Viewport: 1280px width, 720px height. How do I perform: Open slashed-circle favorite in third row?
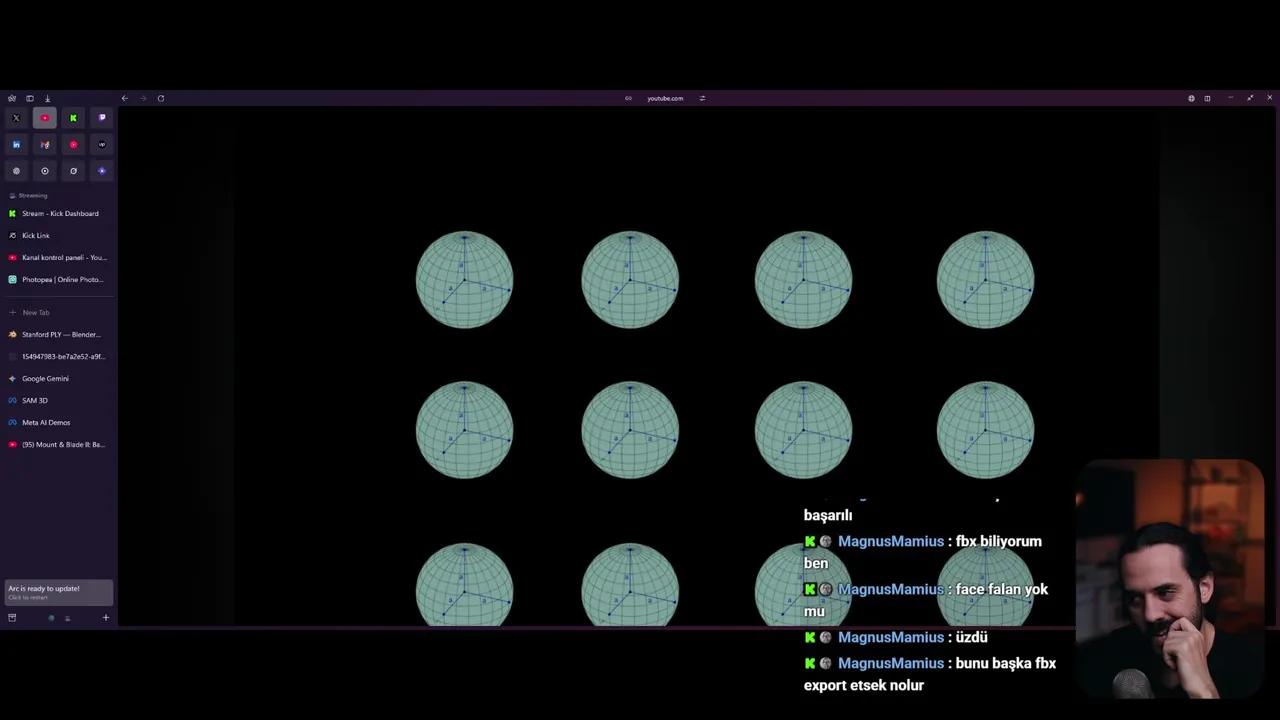pyautogui.click(x=73, y=171)
